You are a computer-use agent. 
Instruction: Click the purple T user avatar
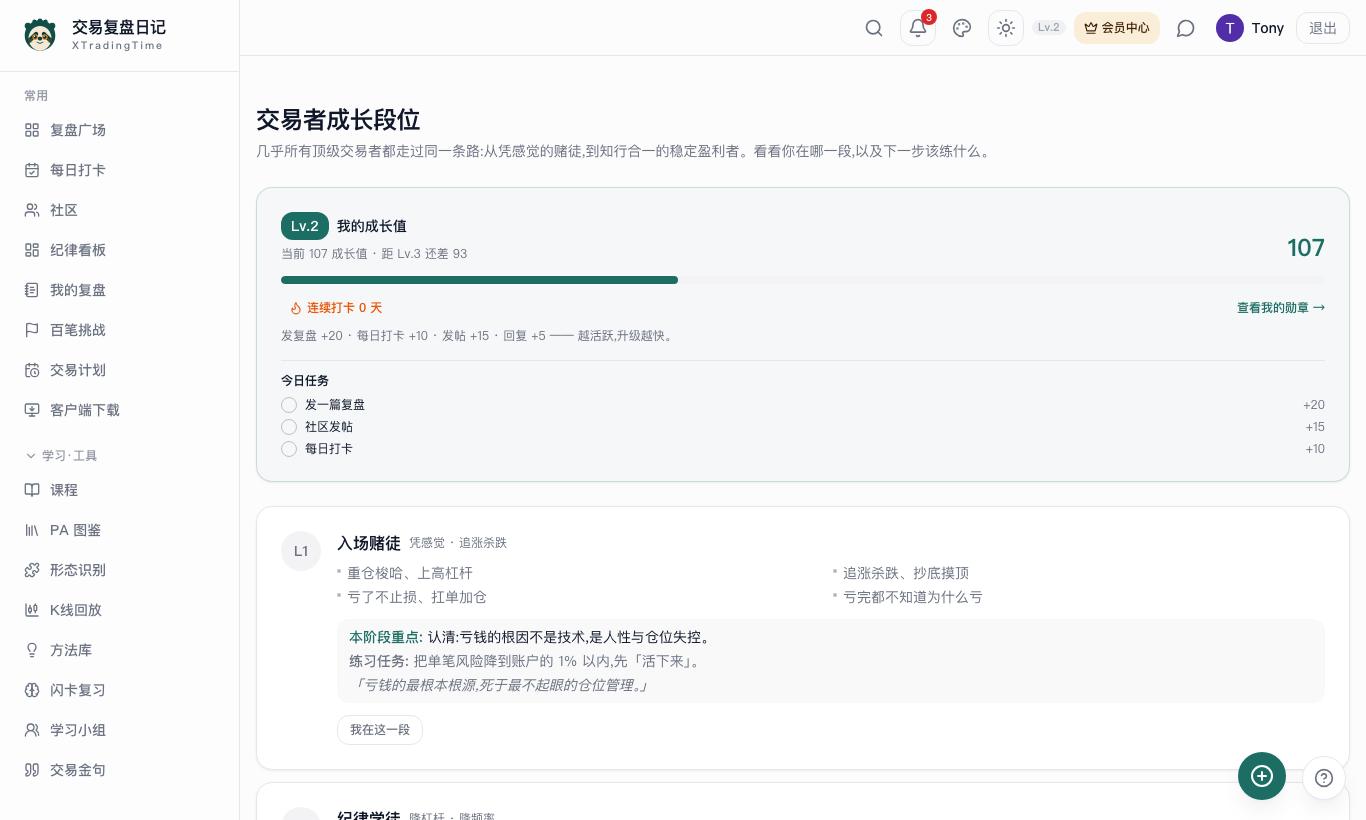tap(1230, 28)
